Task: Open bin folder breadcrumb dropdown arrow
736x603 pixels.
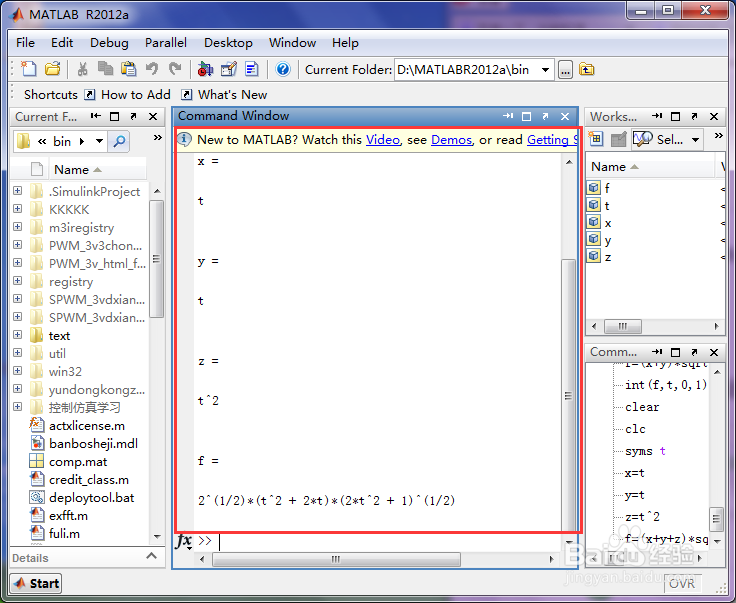Action: point(99,141)
